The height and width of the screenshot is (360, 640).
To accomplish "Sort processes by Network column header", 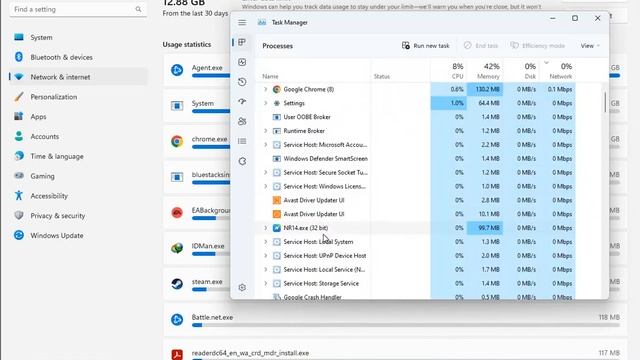I will click(558, 71).
